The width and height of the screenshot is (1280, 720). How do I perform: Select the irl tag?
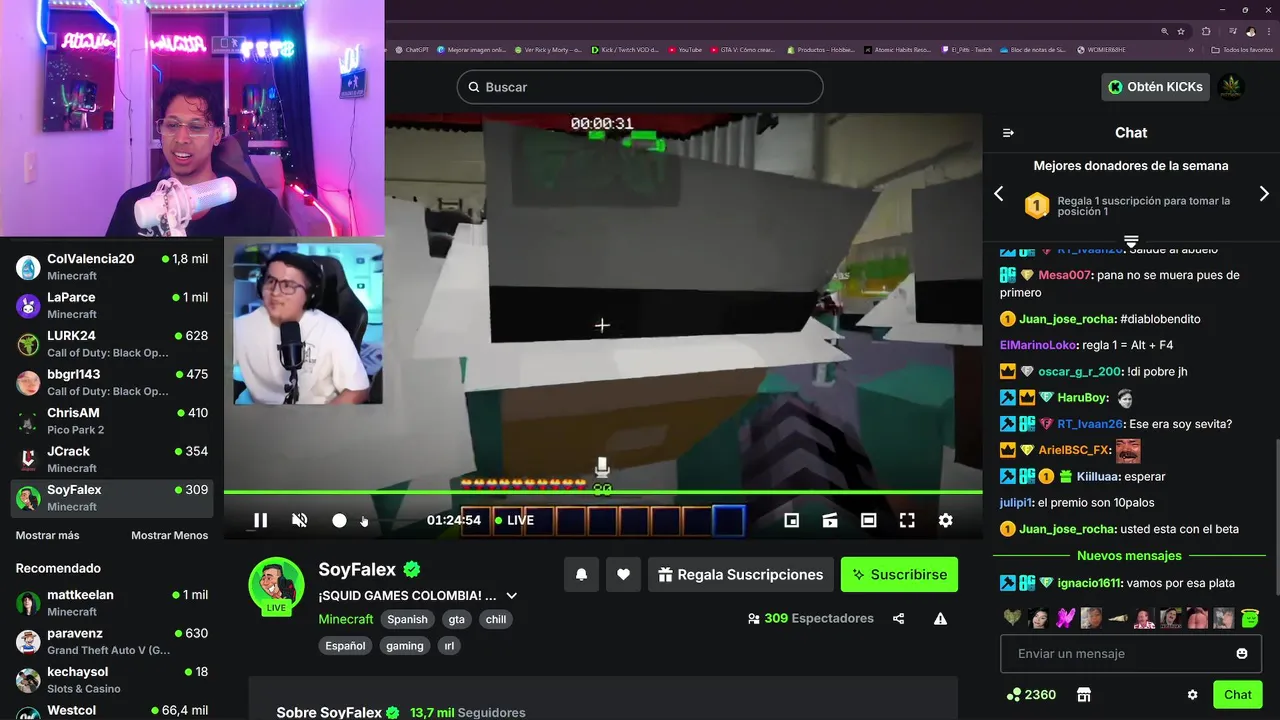pos(449,646)
